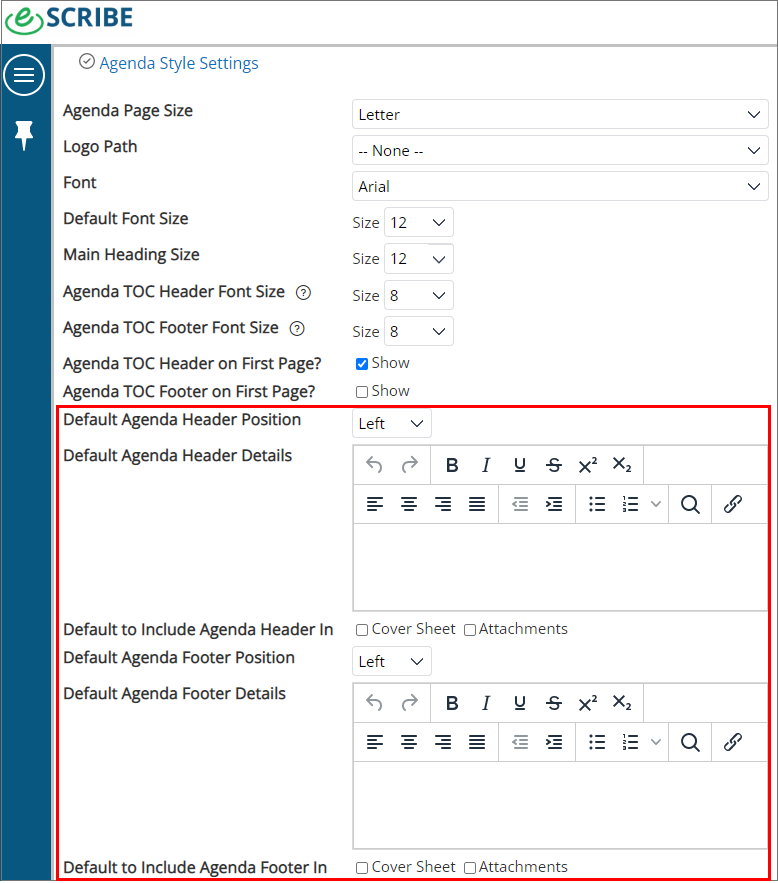Expand numbered list options in Header Details editor
This screenshot has width=778, height=883.
pos(655,504)
